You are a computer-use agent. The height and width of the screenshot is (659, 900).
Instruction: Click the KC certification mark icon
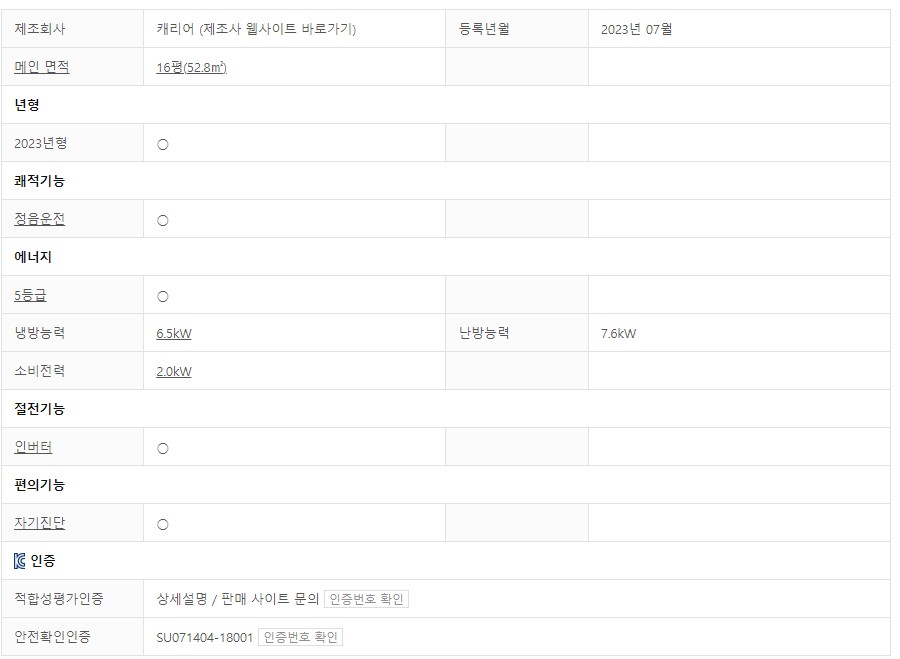pos(20,561)
